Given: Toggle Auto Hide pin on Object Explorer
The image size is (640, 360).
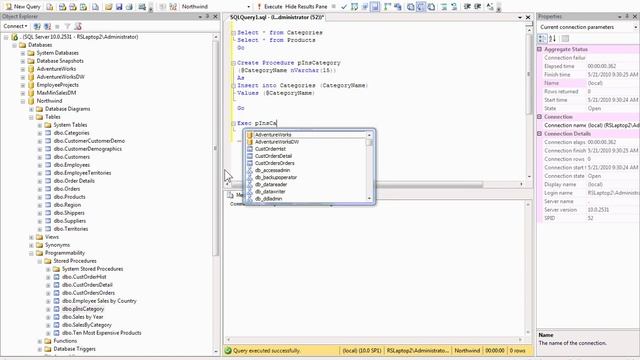Looking at the screenshot, I should 207,16.
